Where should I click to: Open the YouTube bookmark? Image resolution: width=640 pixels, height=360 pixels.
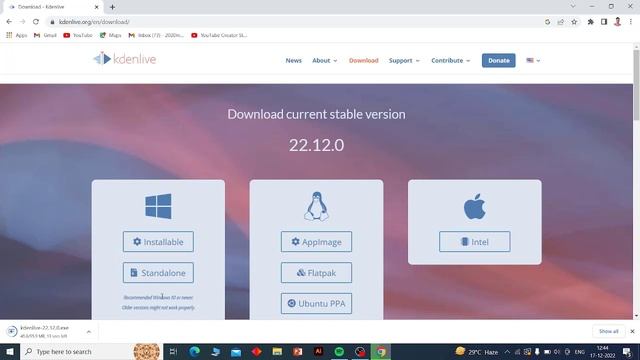[78, 36]
